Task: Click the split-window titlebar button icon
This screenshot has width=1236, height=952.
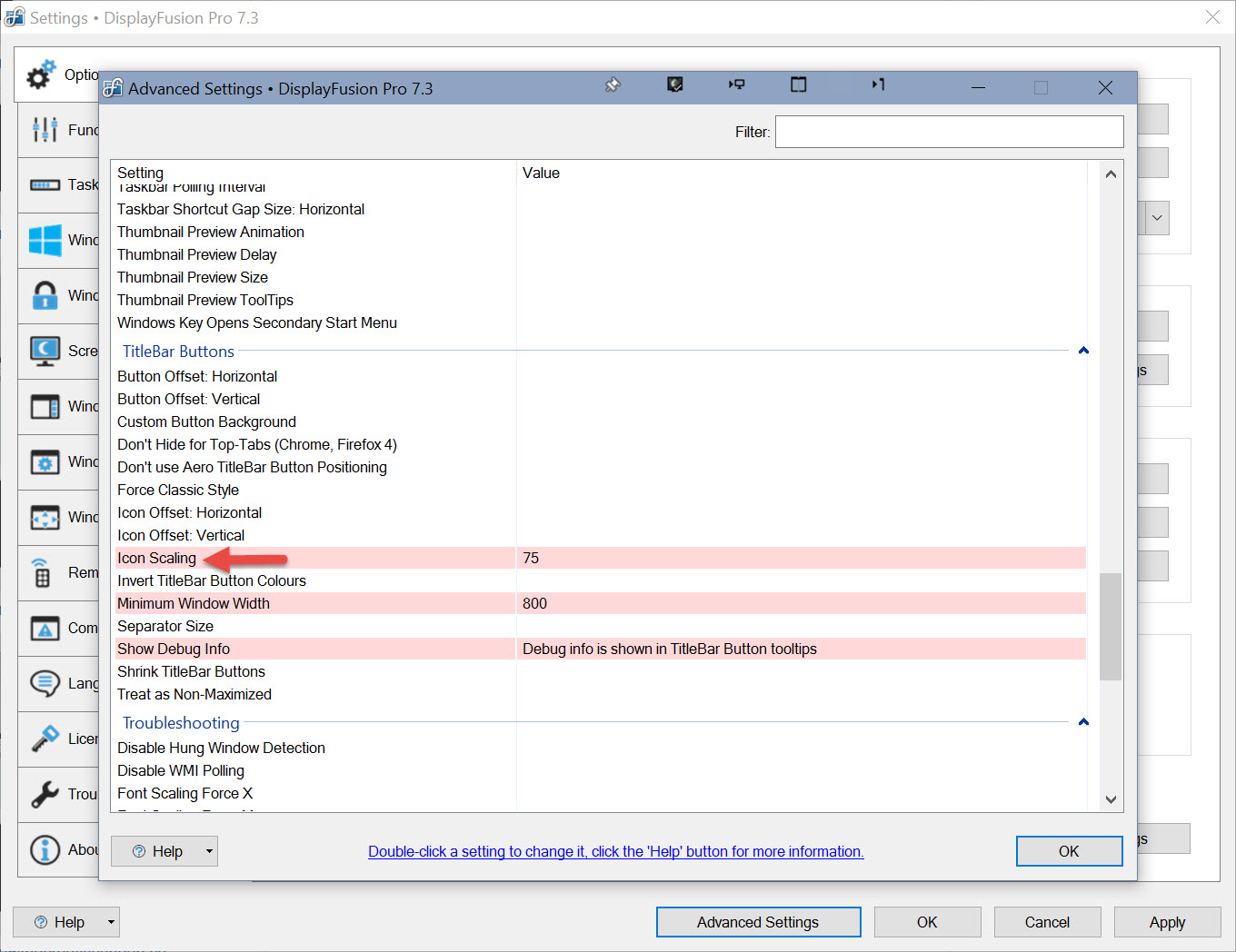Action: (x=798, y=85)
